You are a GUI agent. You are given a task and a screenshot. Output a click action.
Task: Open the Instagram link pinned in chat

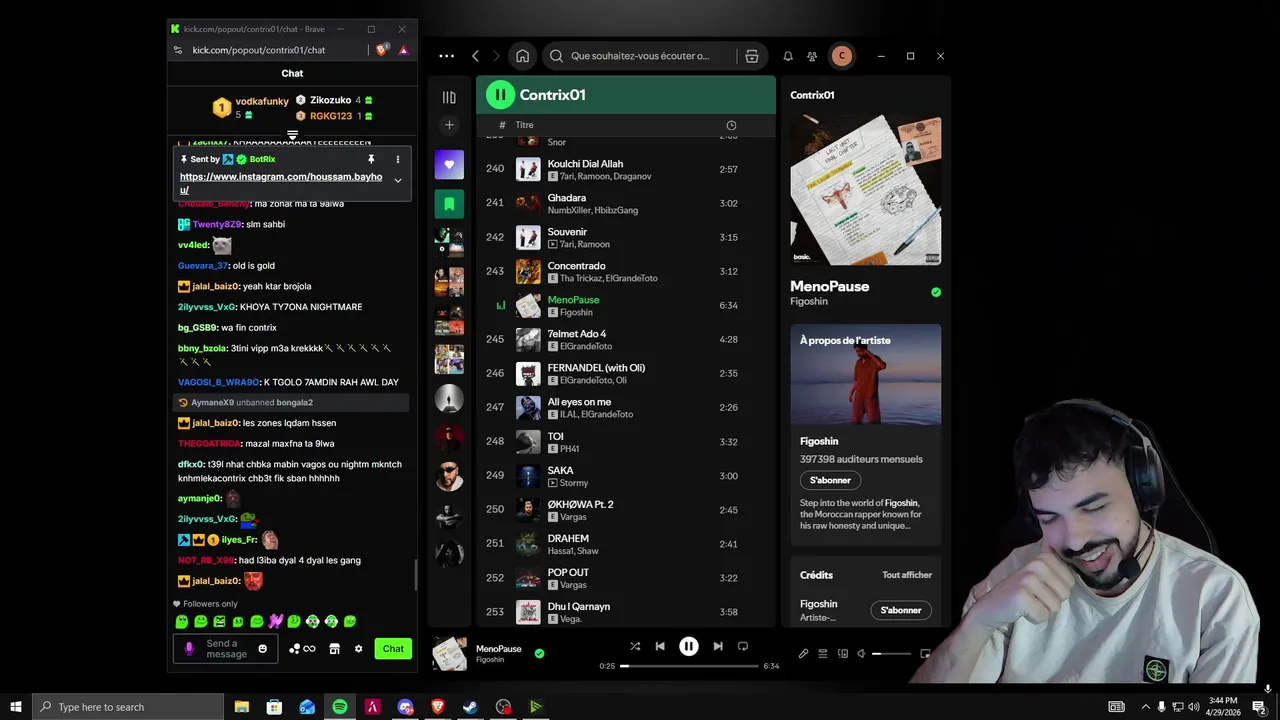coord(281,183)
